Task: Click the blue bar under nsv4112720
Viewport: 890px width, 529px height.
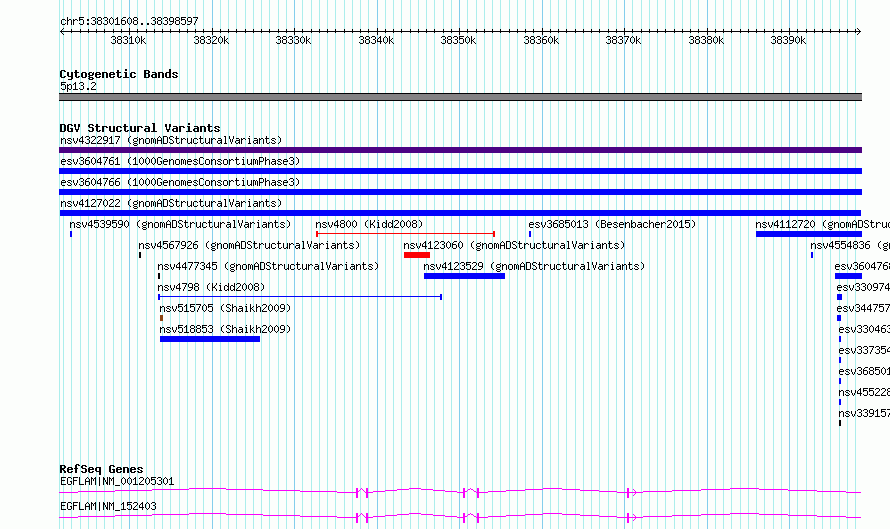Action: point(809,234)
